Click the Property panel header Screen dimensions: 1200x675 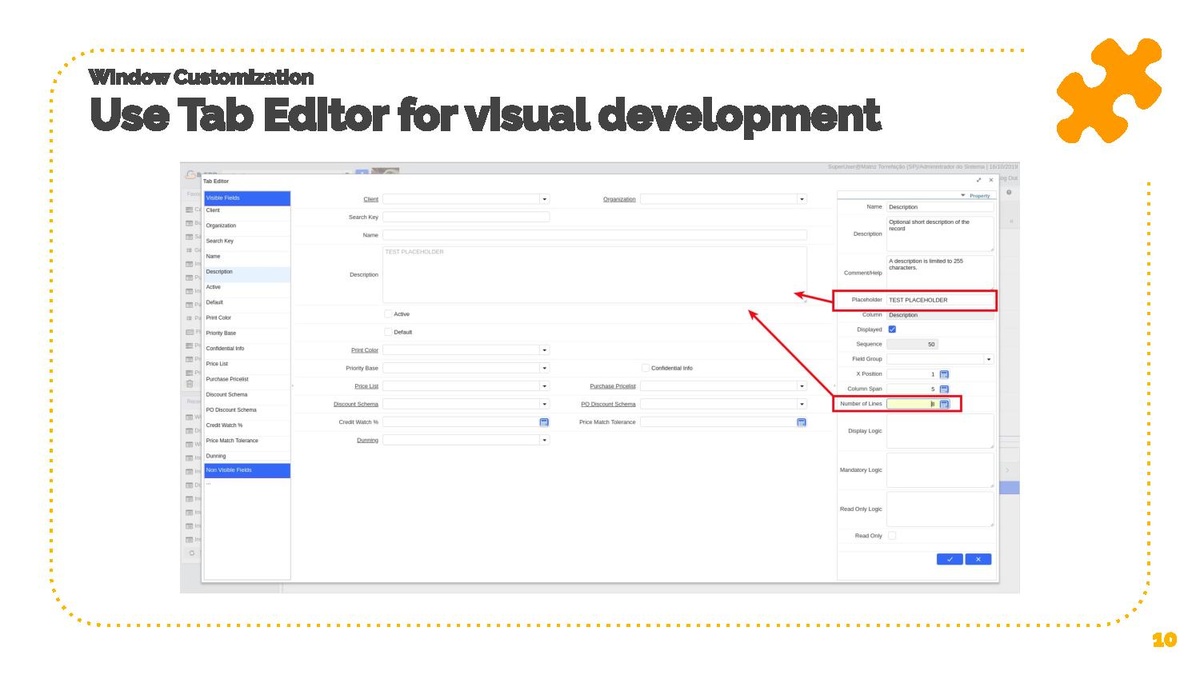pyautogui.click(x=975, y=196)
